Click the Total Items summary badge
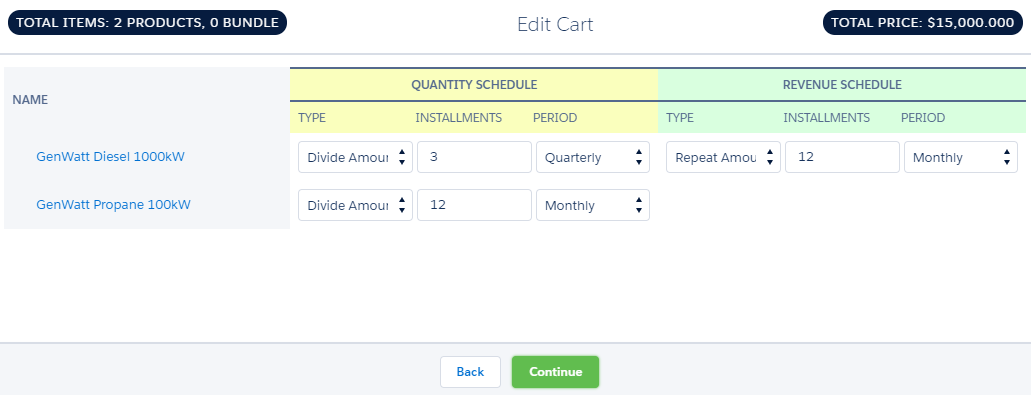 (147, 22)
